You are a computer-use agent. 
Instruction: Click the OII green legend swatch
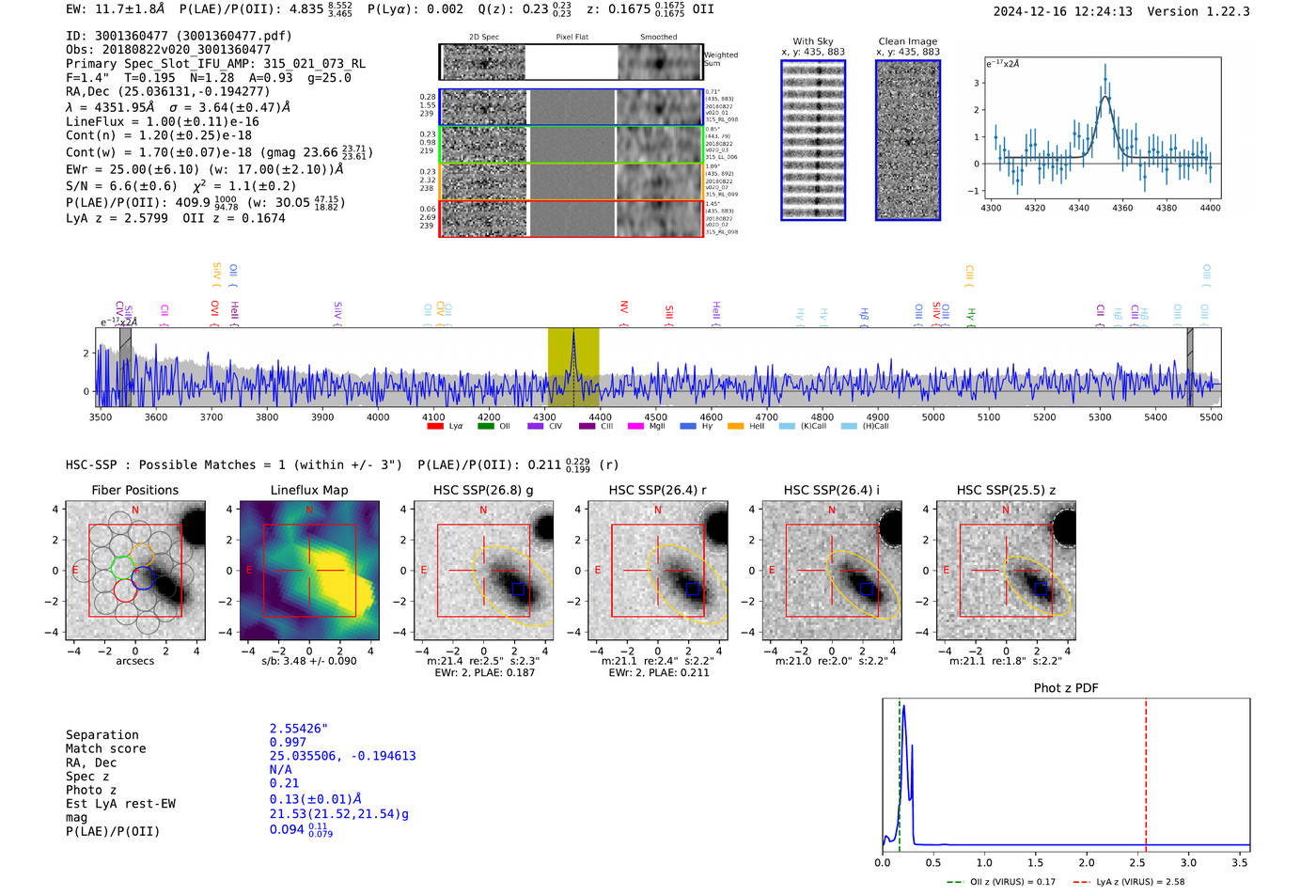pos(486,426)
